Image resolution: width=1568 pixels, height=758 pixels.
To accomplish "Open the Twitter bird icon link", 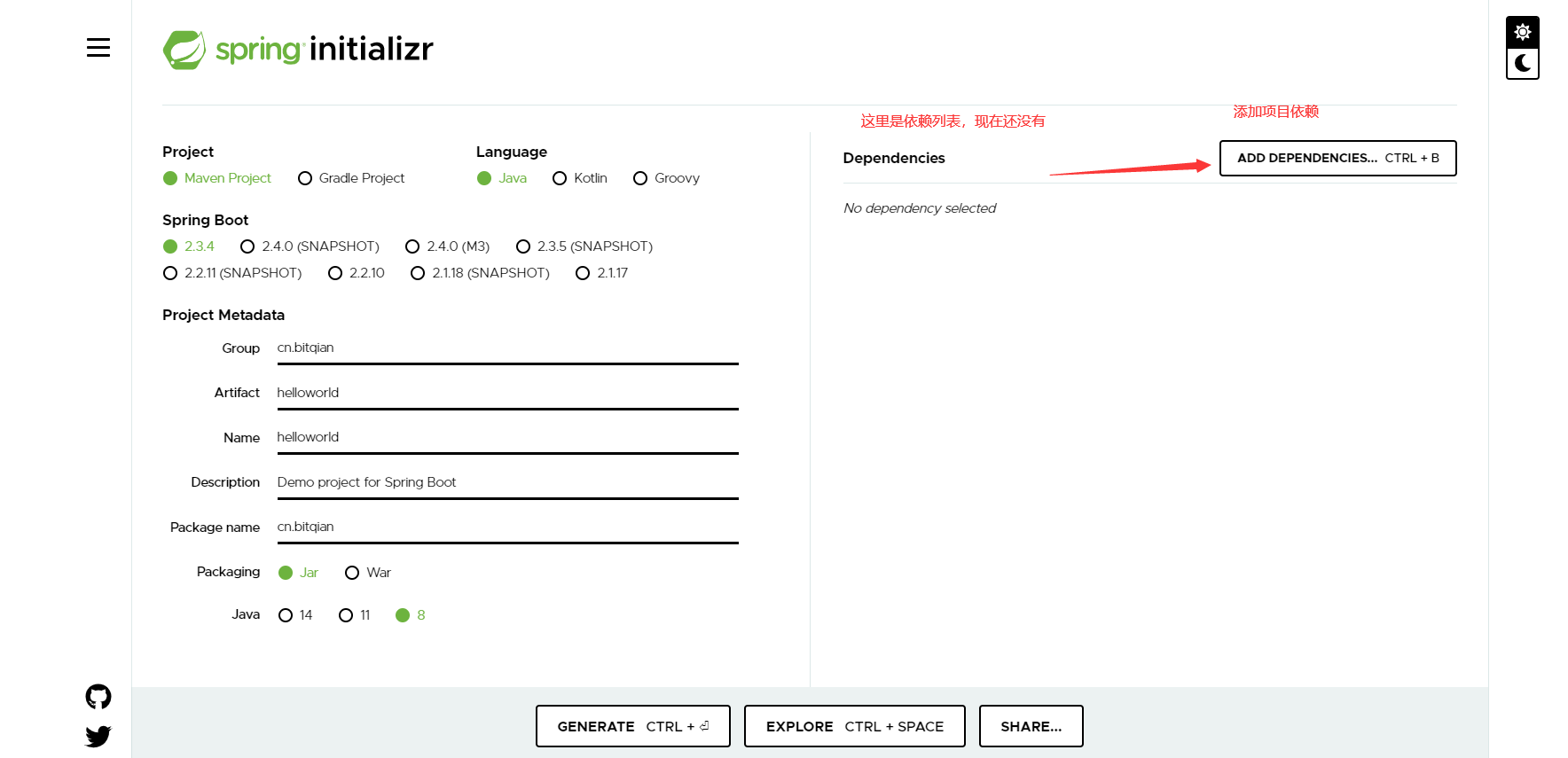I will click(x=98, y=736).
